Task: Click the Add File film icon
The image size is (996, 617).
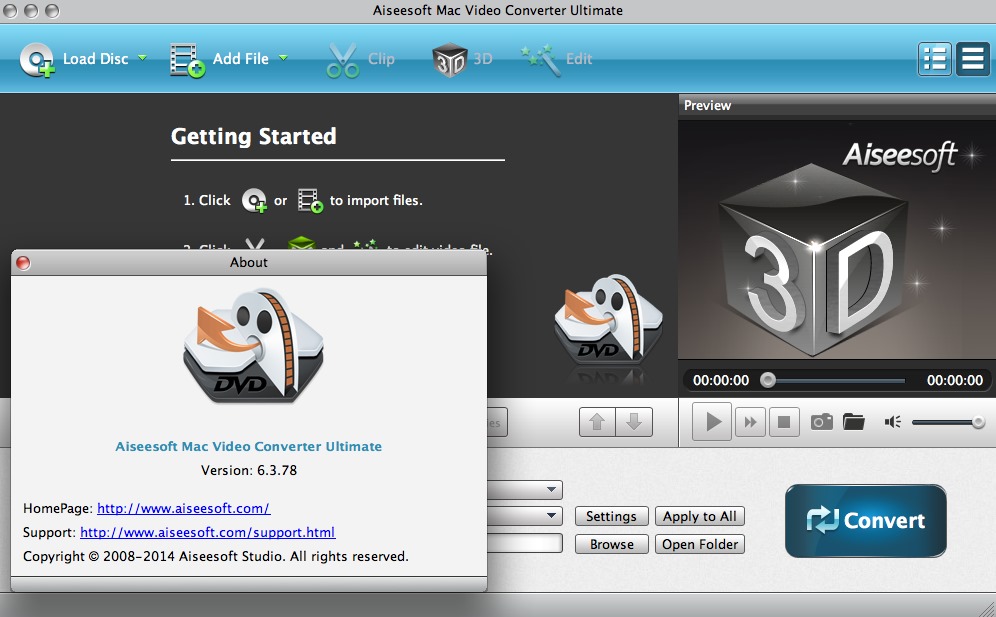Action: 187,60
